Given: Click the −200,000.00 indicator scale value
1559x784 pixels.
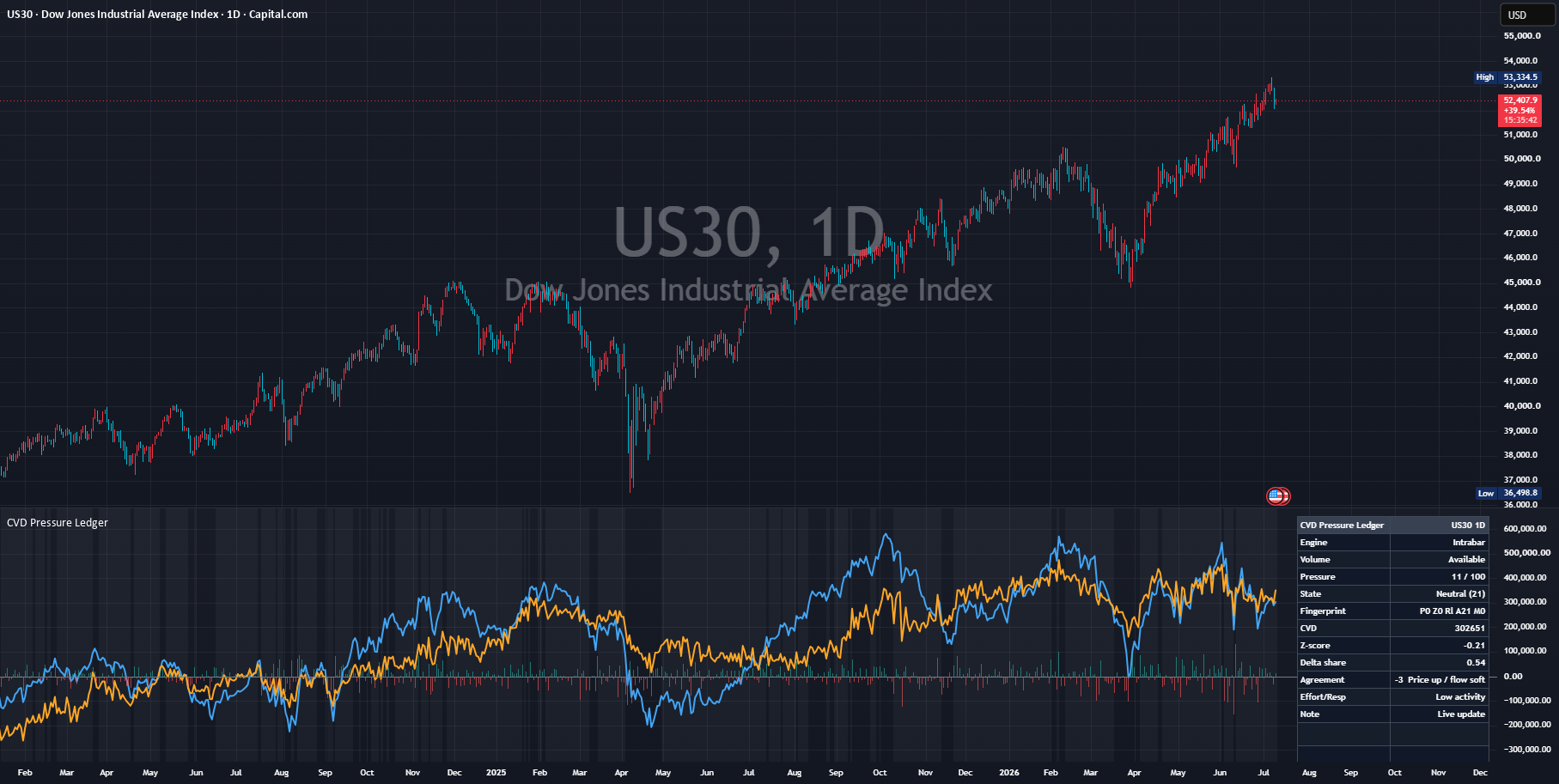Looking at the screenshot, I should click(x=1526, y=725).
